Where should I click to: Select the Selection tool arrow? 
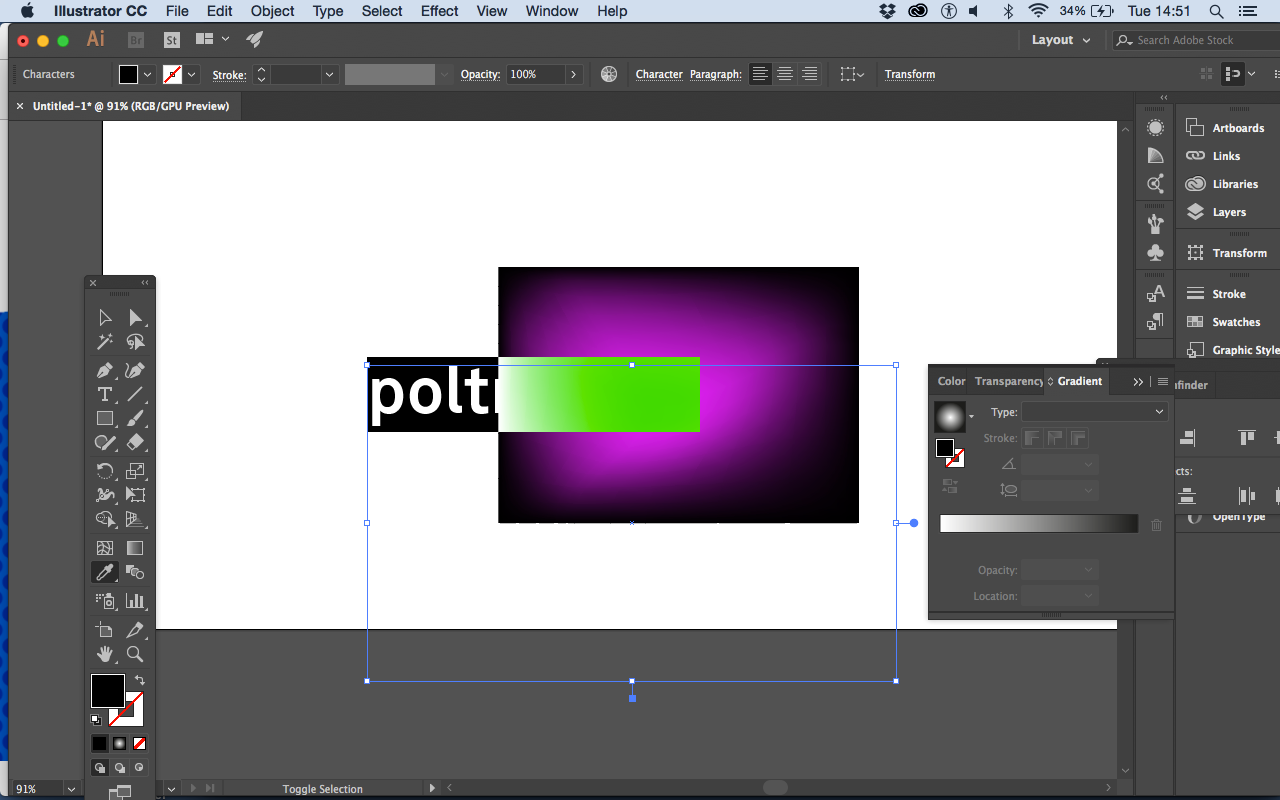pos(105,317)
